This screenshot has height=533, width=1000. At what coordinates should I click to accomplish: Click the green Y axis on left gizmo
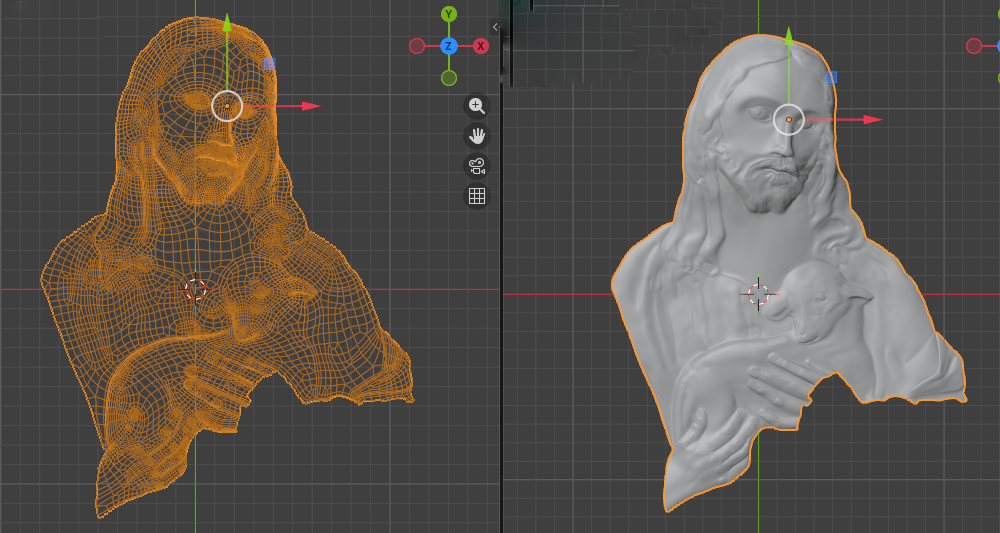pyautogui.click(x=449, y=14)
